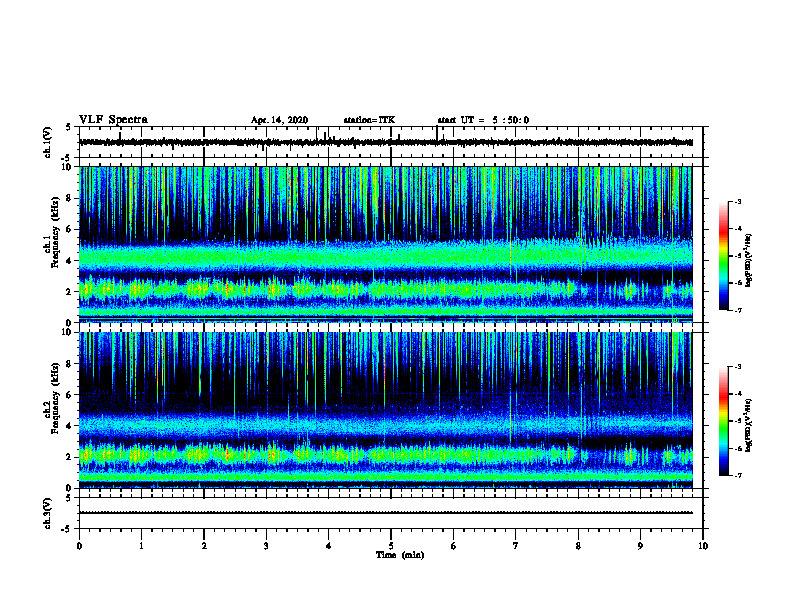This screenshot has height=612, width=792.
Task: Click the ch.2 "Frequency (kHz)" axis label
Action: point(55,398)
